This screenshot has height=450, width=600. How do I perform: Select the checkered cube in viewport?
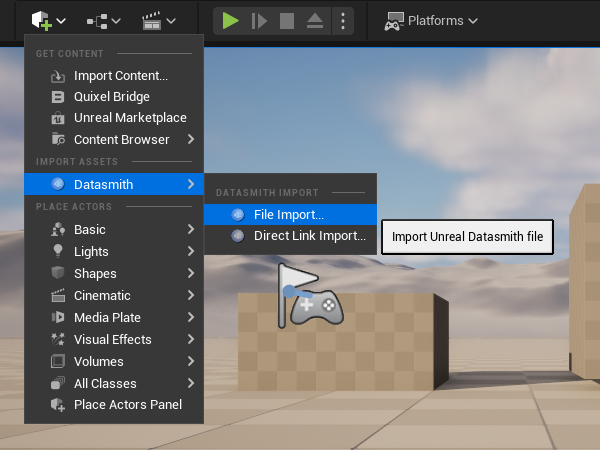tap(343, 342)
